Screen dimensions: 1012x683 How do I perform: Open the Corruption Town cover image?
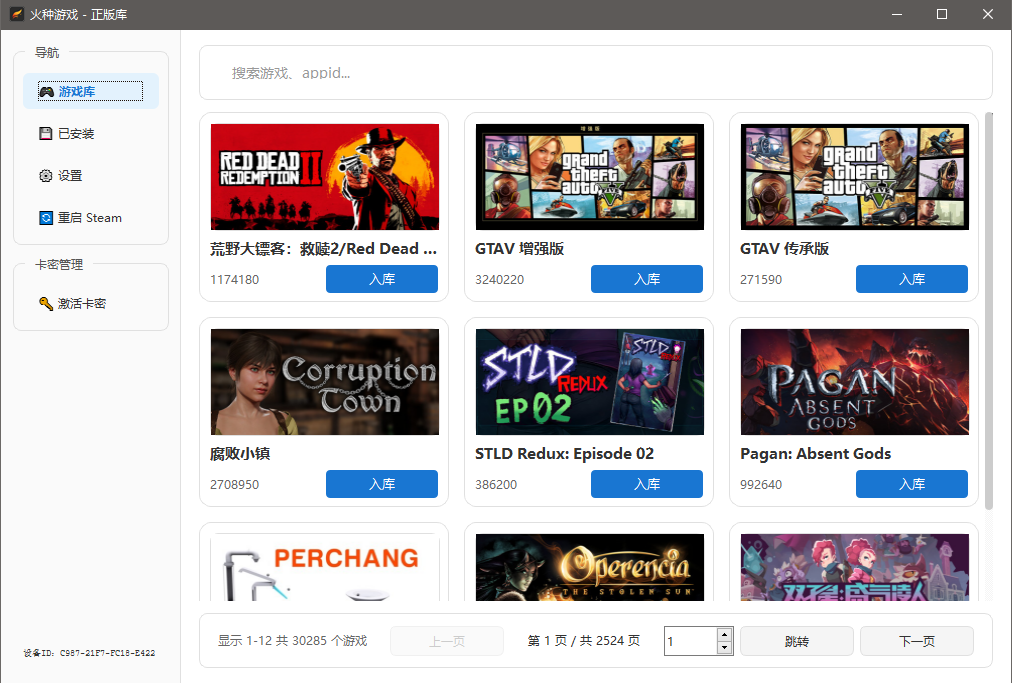(324, 381)
